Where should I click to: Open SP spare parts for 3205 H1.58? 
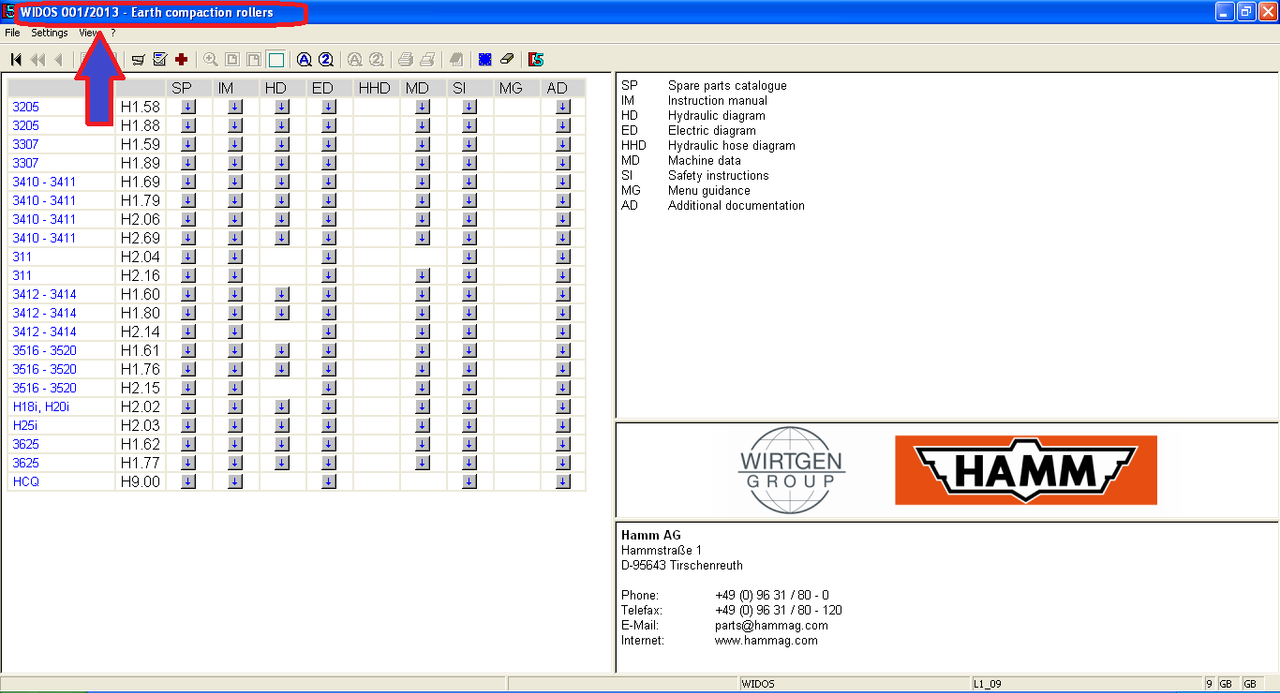pyautogui.click(x=188, y=107)
